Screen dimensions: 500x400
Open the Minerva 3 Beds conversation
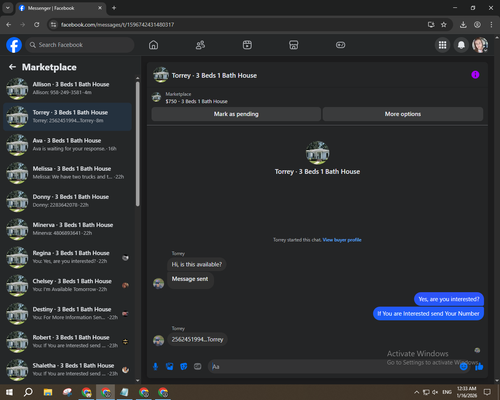67,229
